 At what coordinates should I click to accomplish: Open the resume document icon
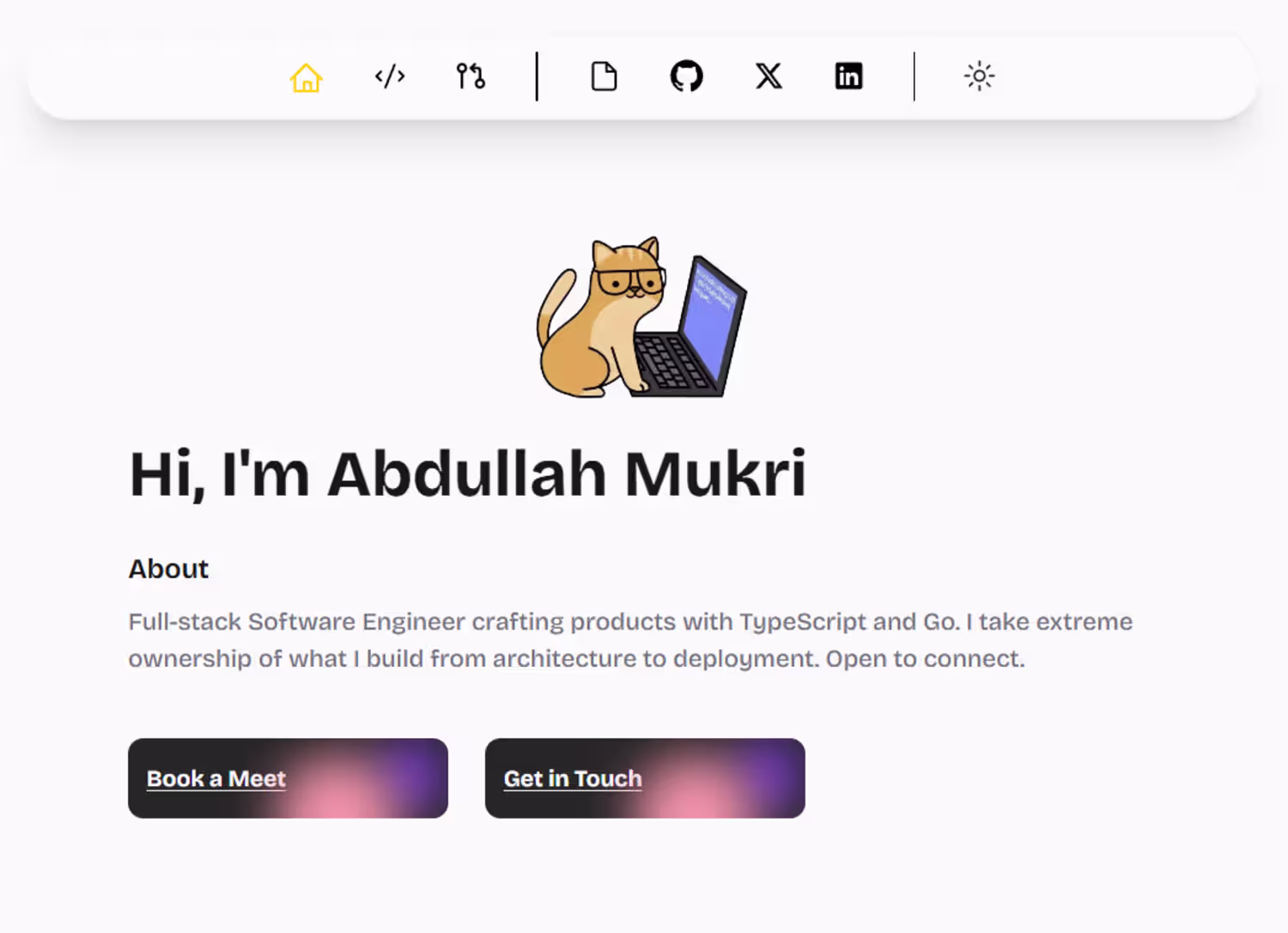[604, 76]
